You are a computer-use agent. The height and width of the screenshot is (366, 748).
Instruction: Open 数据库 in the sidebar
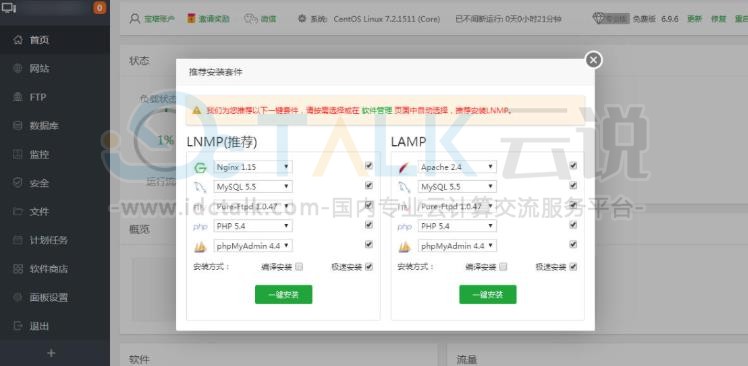coord(55,126)
